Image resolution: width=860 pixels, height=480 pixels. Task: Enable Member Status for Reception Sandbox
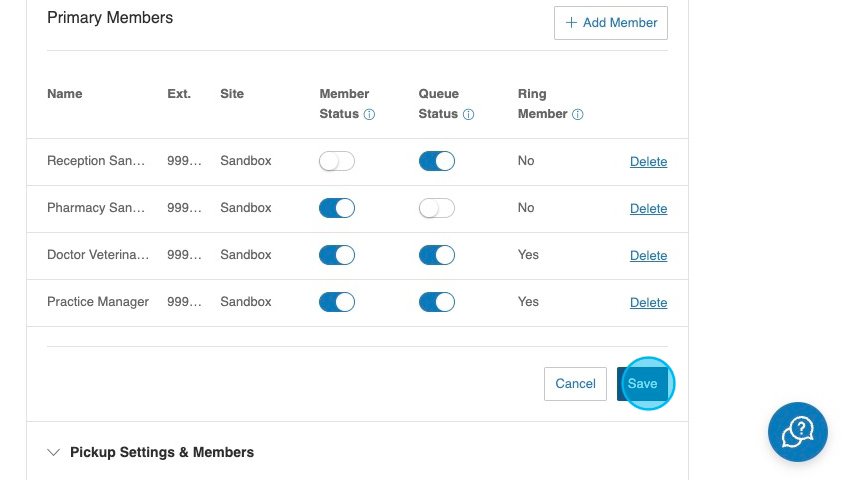337,161
